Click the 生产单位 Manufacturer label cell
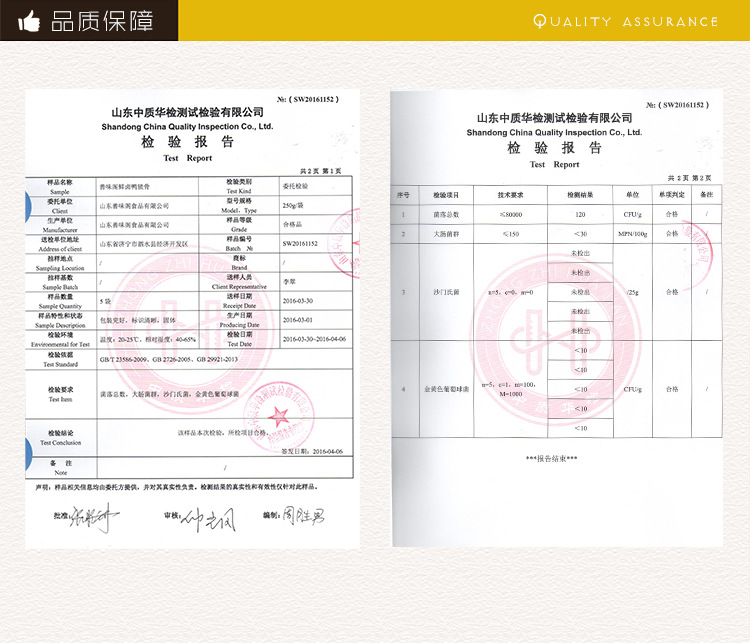 pyautogui.click(x=61, y=225)
